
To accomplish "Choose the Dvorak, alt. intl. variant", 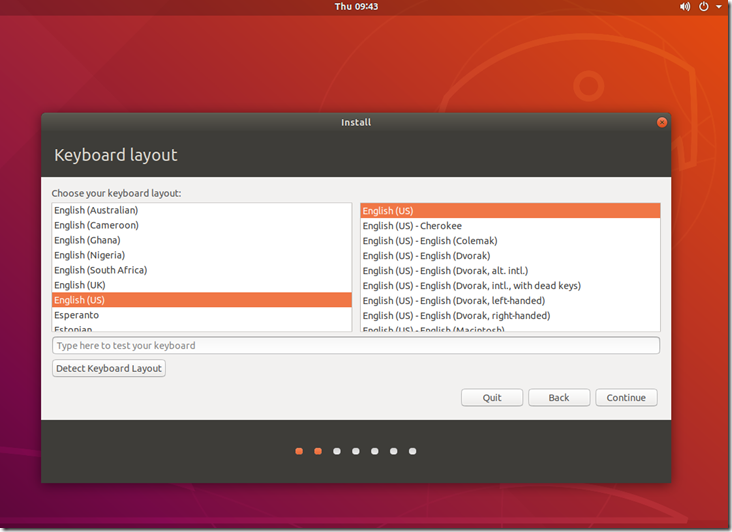I will click(x=510, y=271).
